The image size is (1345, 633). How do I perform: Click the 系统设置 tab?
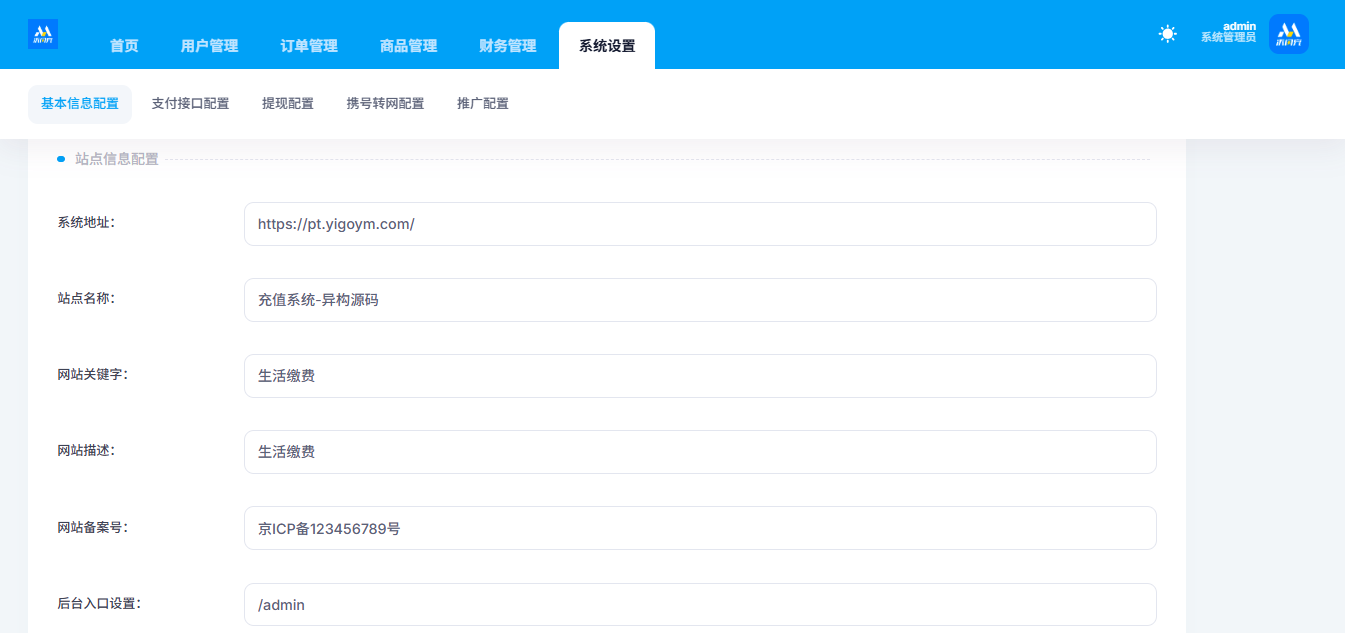(607, 46)
